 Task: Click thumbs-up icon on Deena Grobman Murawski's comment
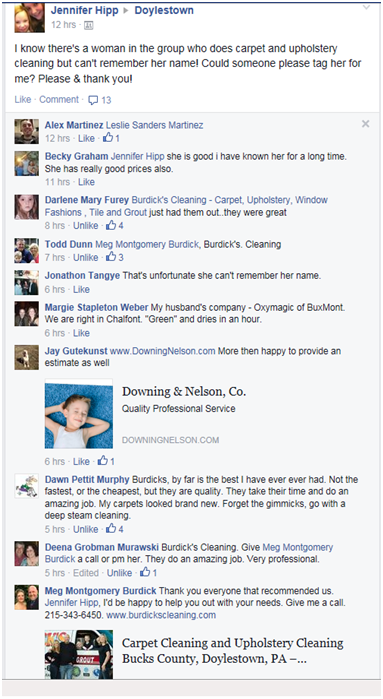(x=145, y=572)
